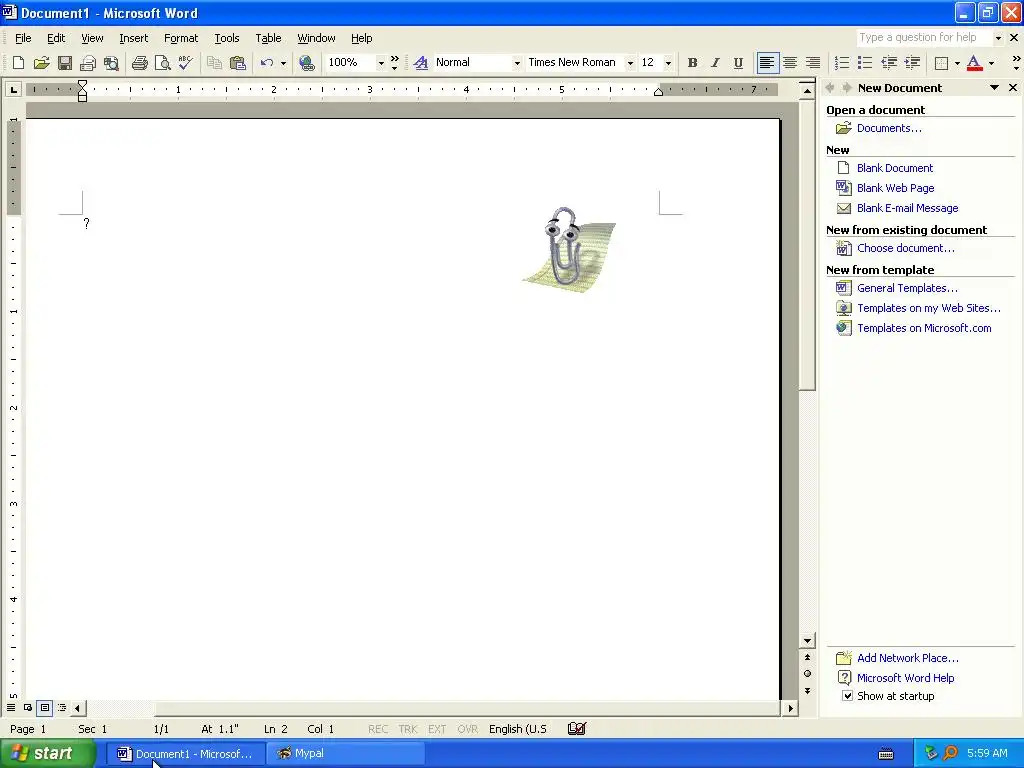Open Print Preview with the magnifier page icon
Image resolution: width=1024 pixels, height=768 pixels.
[x=163, y=63]
